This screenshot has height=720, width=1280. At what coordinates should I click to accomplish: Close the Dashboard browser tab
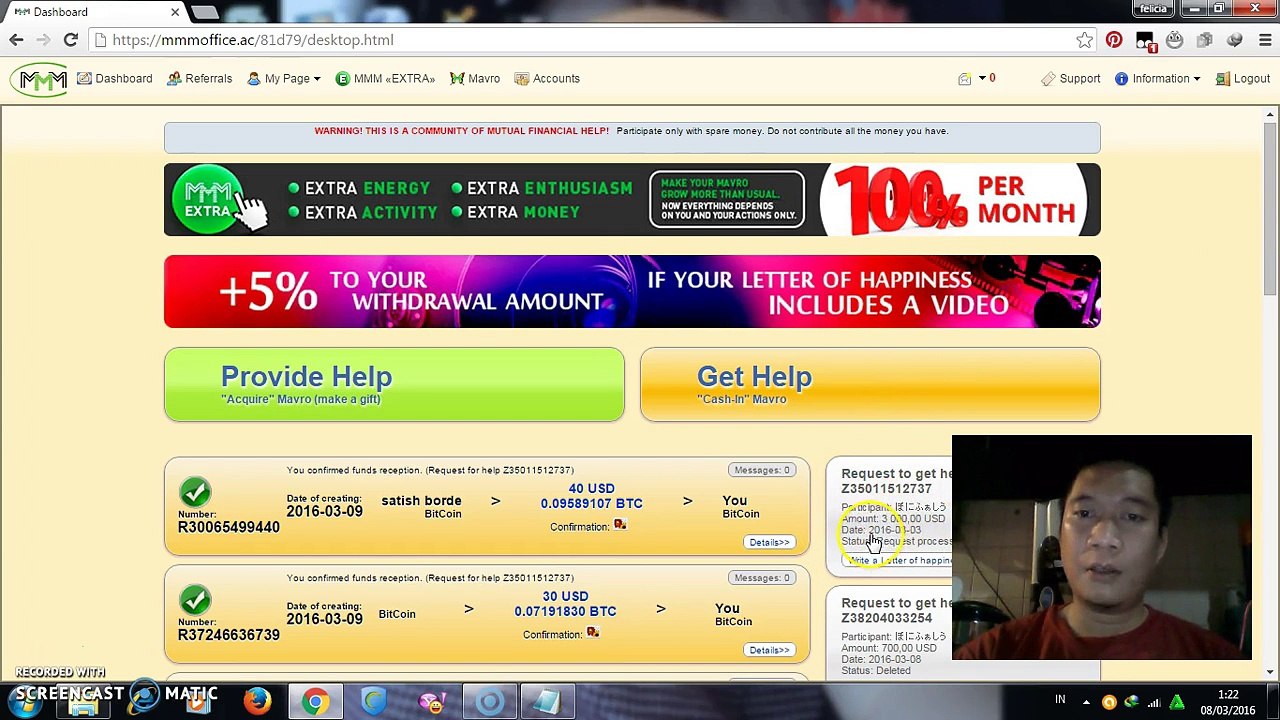pos(175,12)
